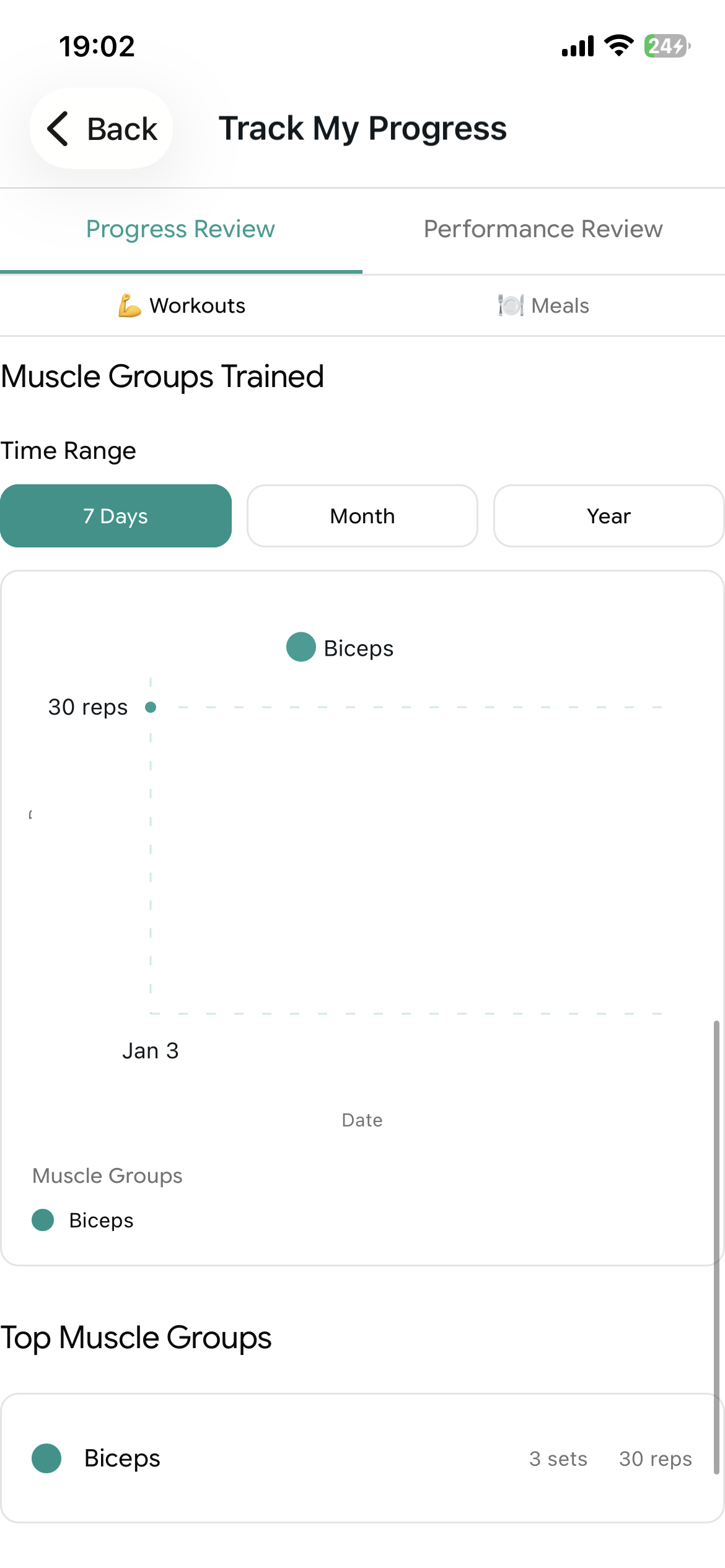Tap the Biceps legend dot above chart
This screenshot has height=1568, width=725.
301,647
